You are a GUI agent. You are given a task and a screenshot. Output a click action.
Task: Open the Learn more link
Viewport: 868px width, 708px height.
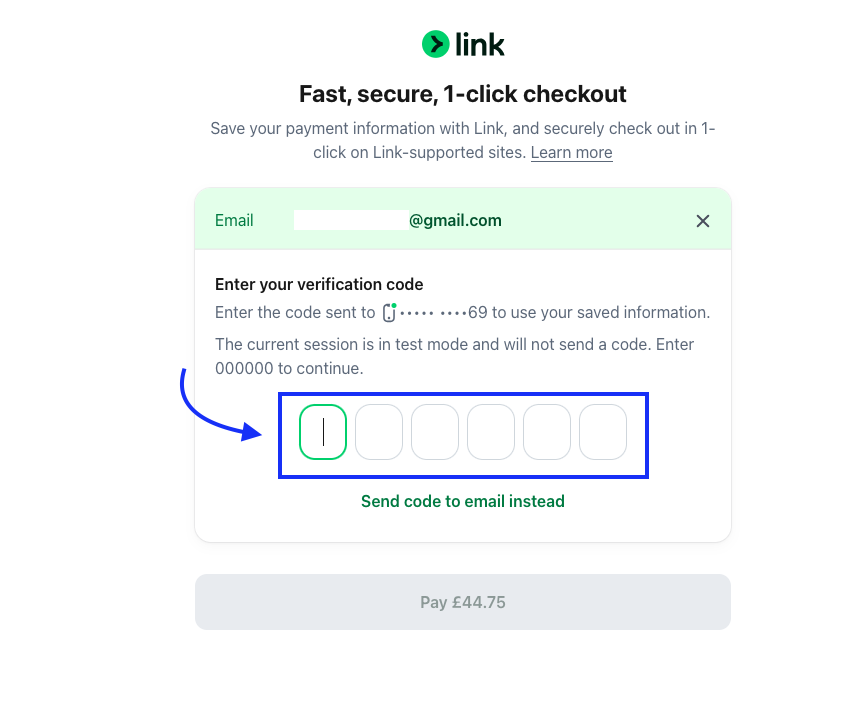571,152
